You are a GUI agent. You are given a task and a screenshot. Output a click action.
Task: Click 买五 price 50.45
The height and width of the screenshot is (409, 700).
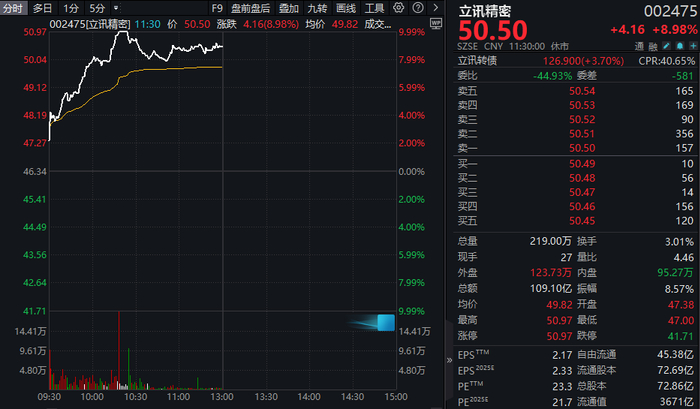click(x=582, y=221)
